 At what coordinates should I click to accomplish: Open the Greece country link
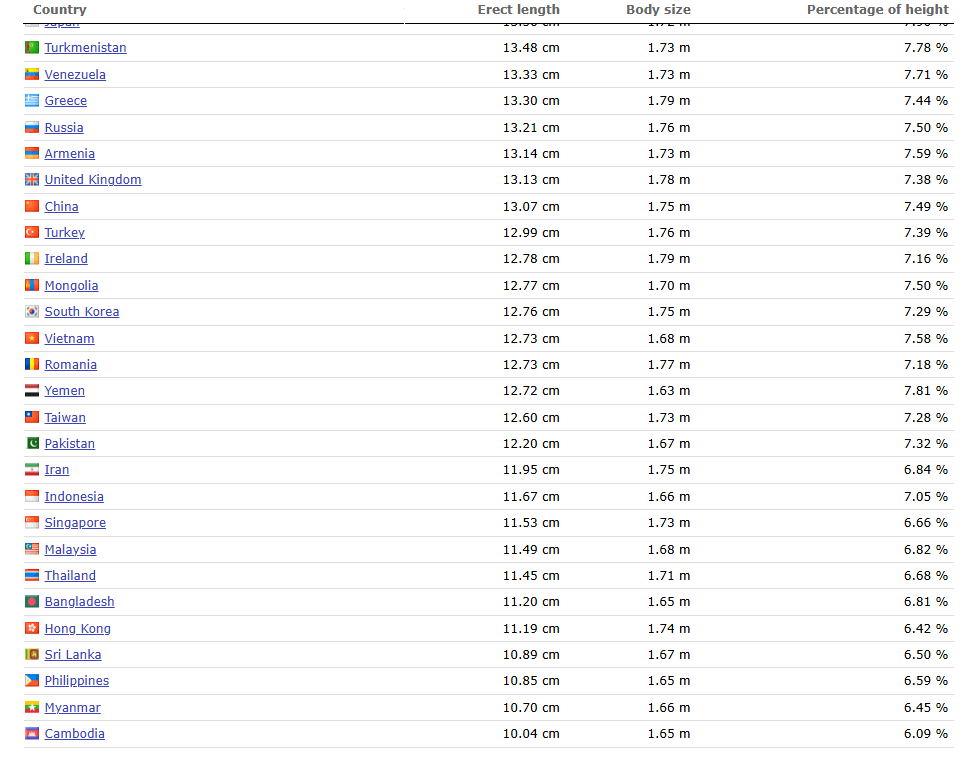pos(65,101)
